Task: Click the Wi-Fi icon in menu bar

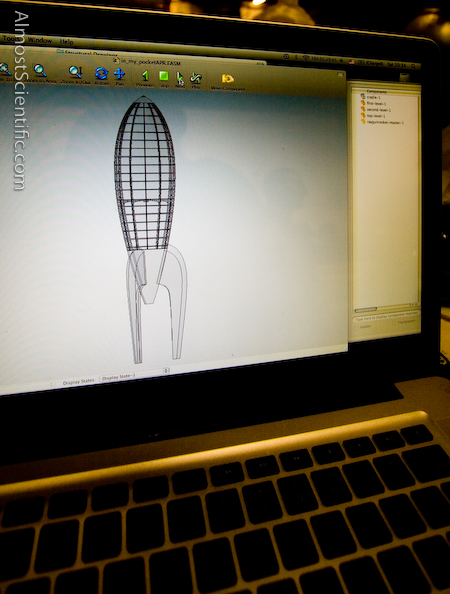Action: (x=306, y=58)
